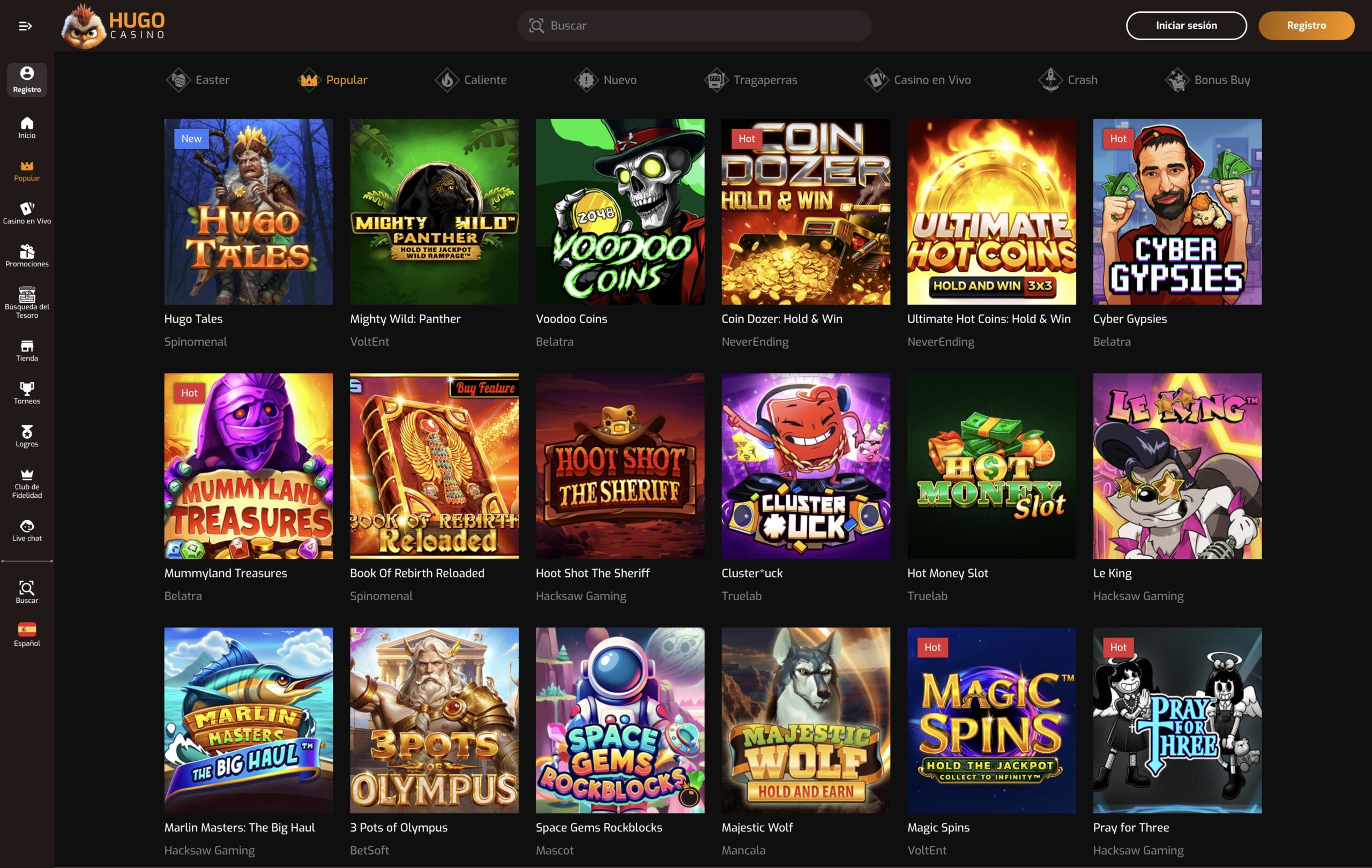
Task: Open Casino en Vivo from the sidebar
Action: (x=26, y=211)
